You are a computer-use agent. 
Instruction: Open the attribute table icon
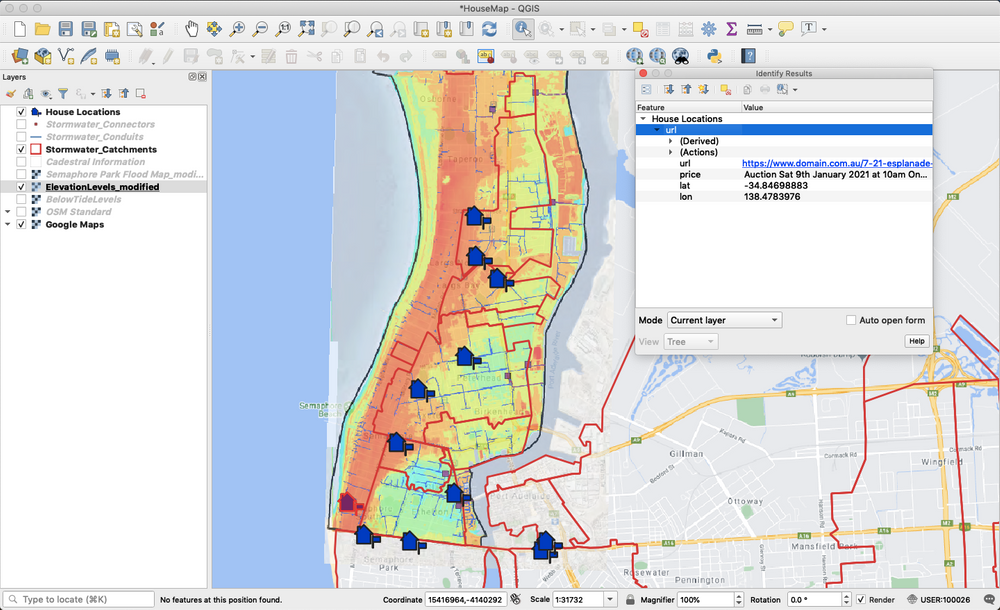[x=662, y=29]
